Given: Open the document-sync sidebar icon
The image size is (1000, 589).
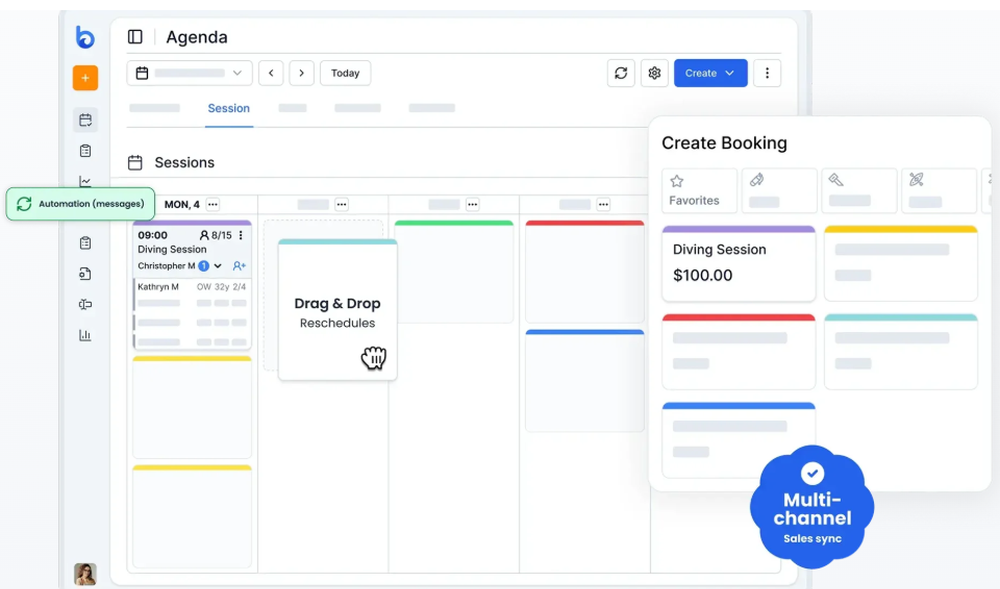Looking at the screenshot, I should 85,273.
